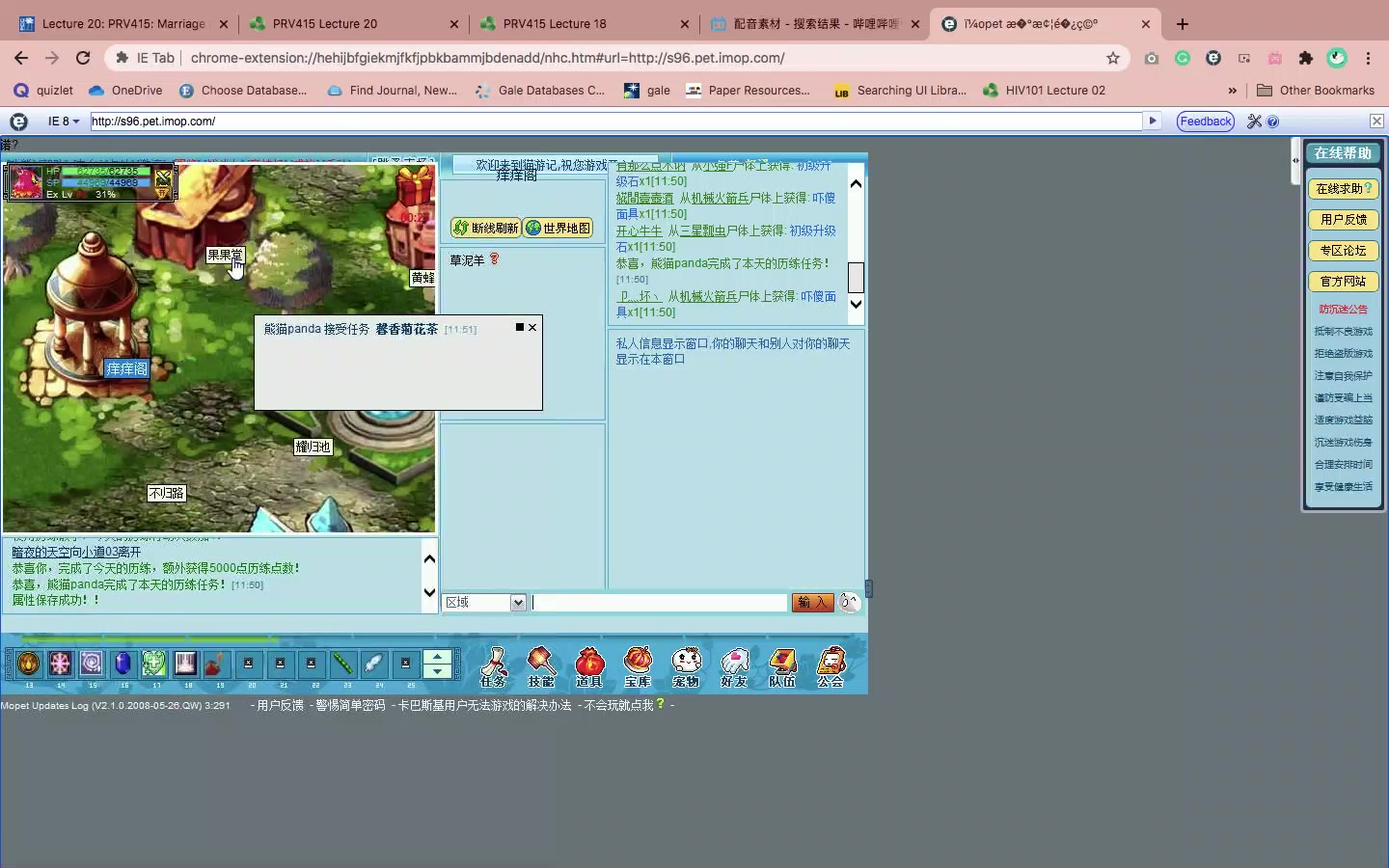Open the 任务 quest scroll icon
This screenshot has width=1389, height=868.
click(494, 665)
